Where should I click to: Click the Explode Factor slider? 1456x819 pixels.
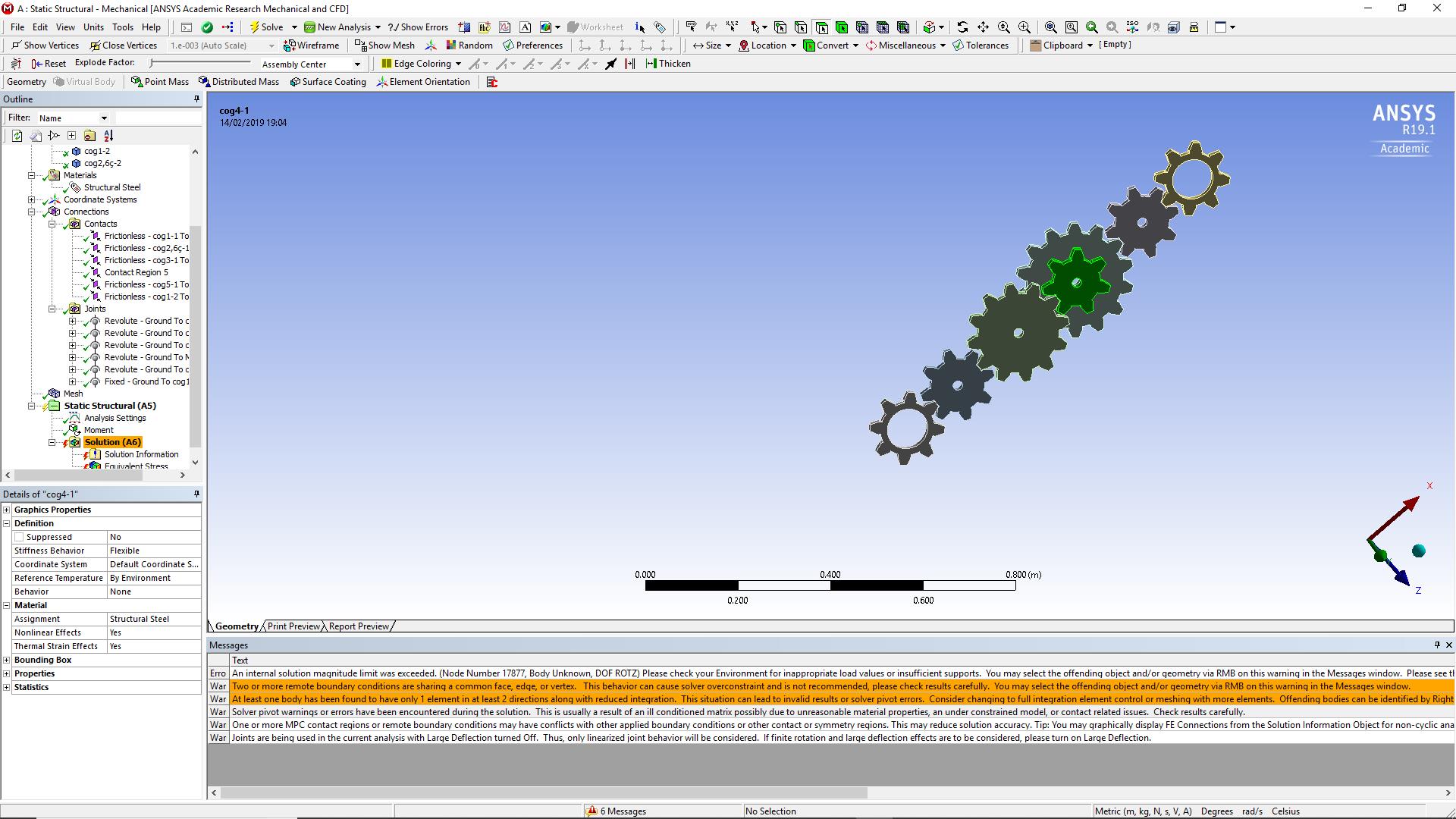point(200,63)
